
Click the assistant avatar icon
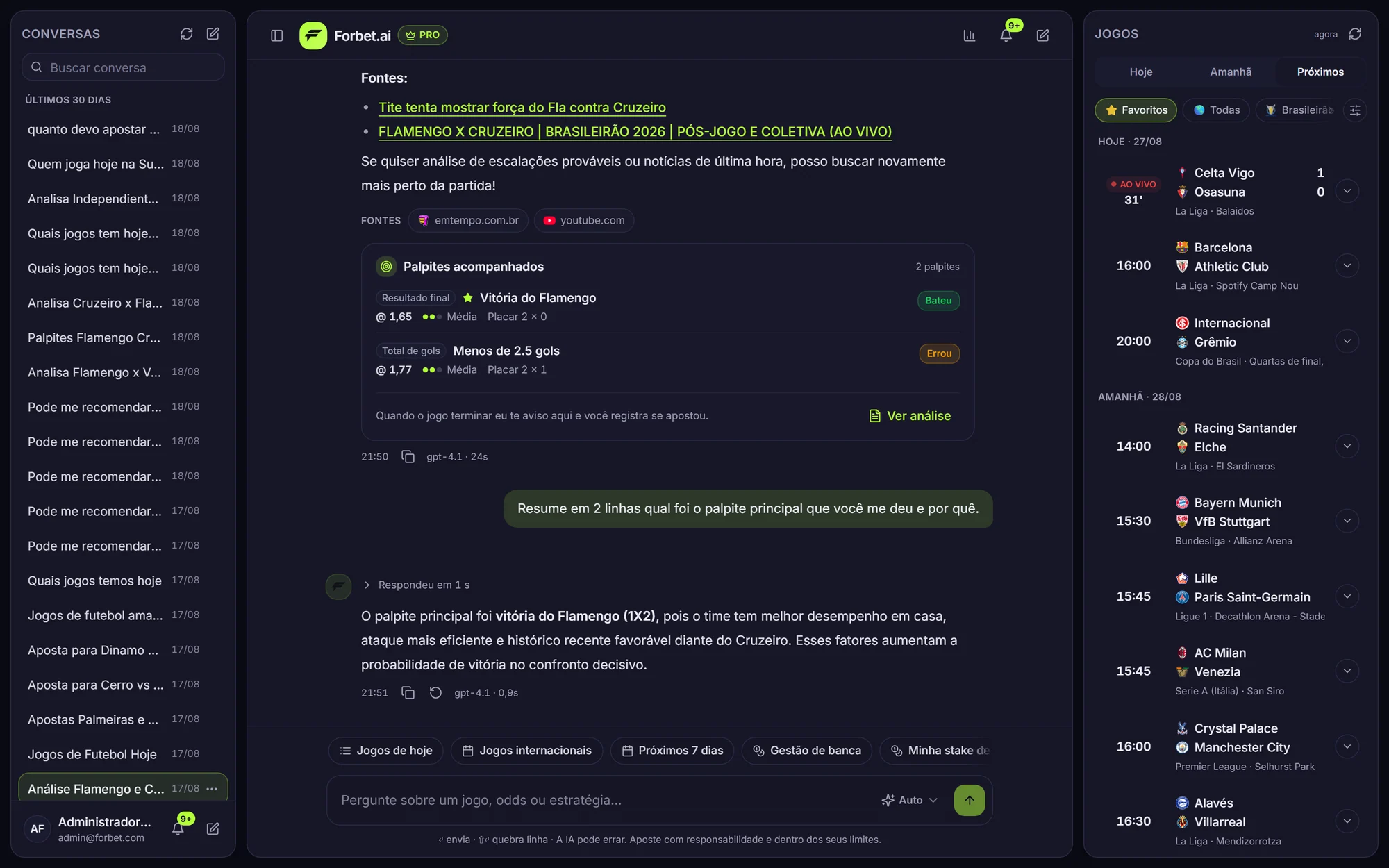tap(338, 586)
